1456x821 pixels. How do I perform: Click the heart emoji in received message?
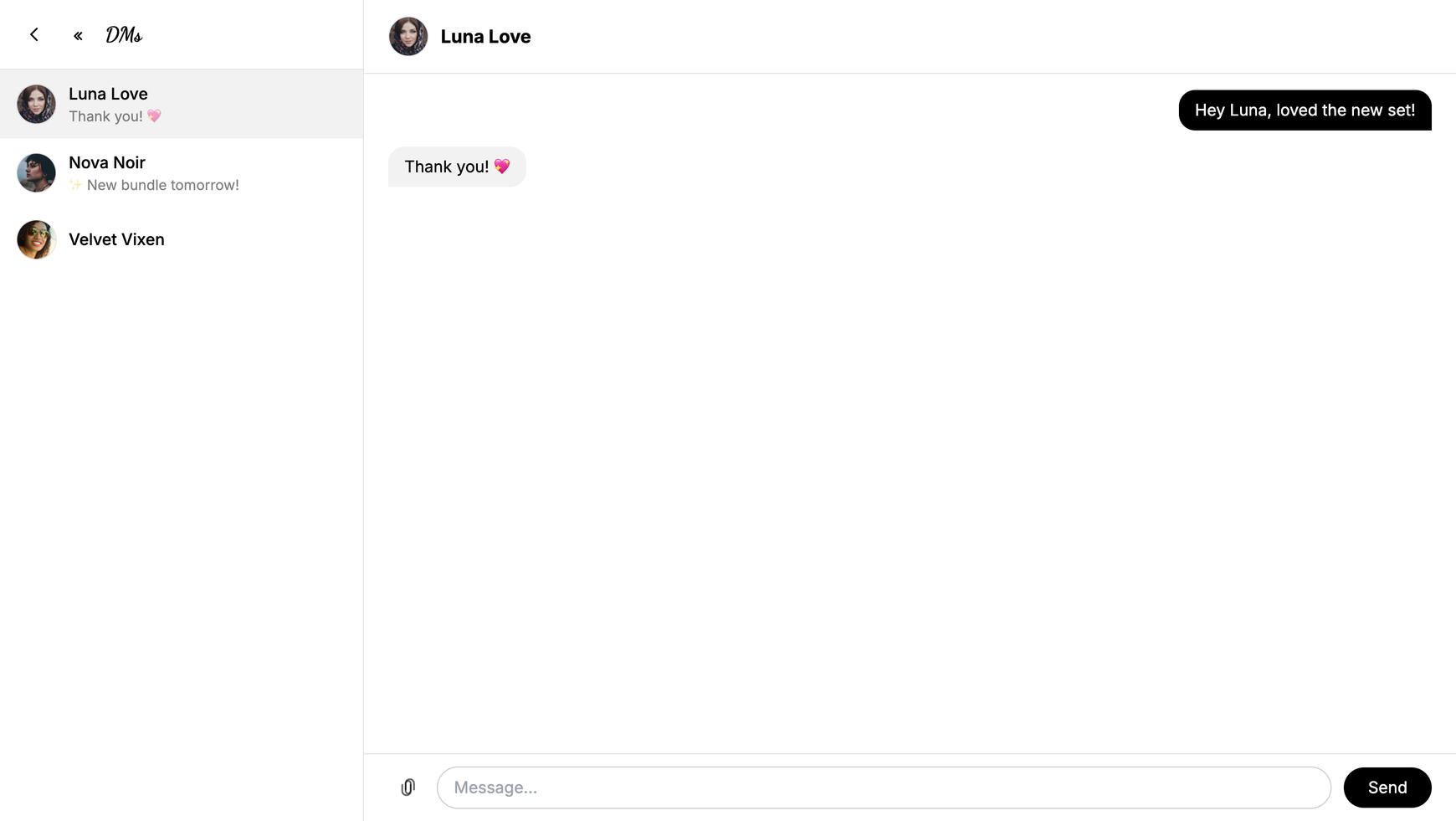(502, 167)
